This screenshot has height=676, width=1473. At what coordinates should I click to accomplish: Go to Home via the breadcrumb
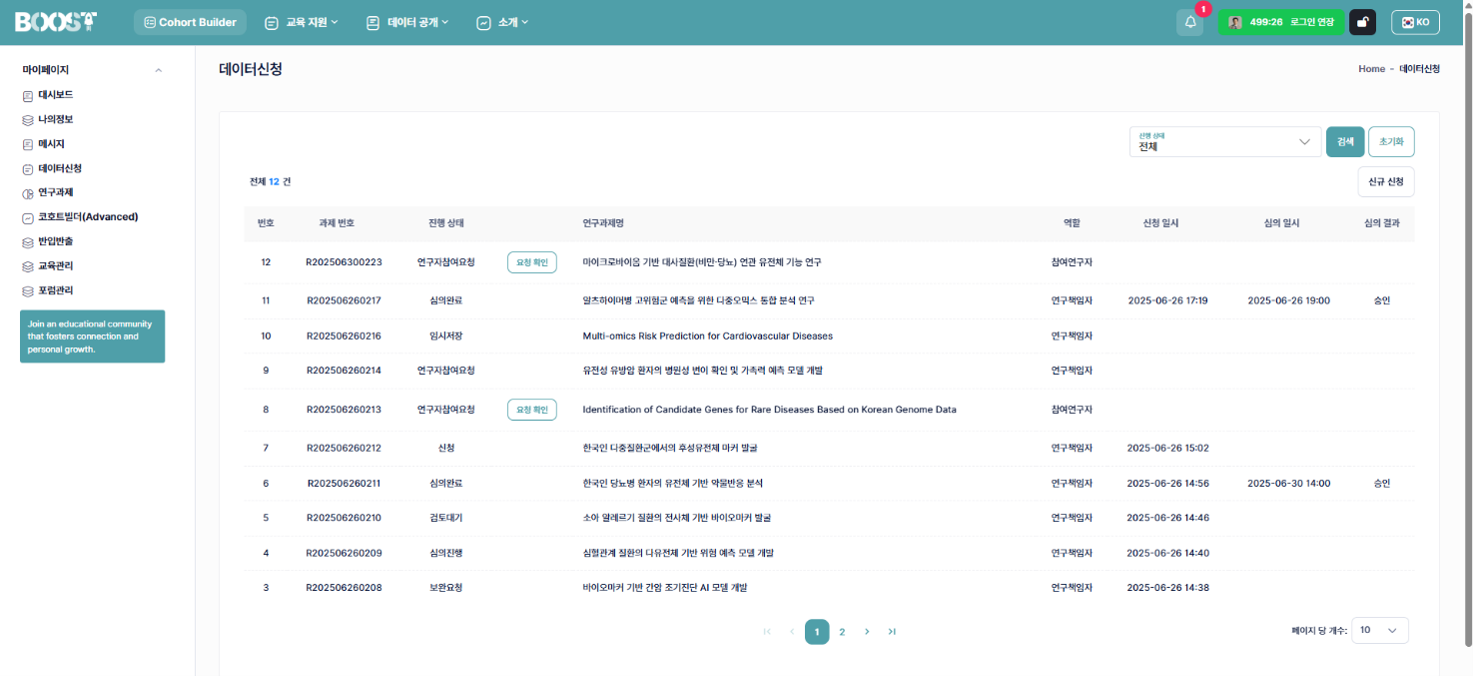[1372, 69]
